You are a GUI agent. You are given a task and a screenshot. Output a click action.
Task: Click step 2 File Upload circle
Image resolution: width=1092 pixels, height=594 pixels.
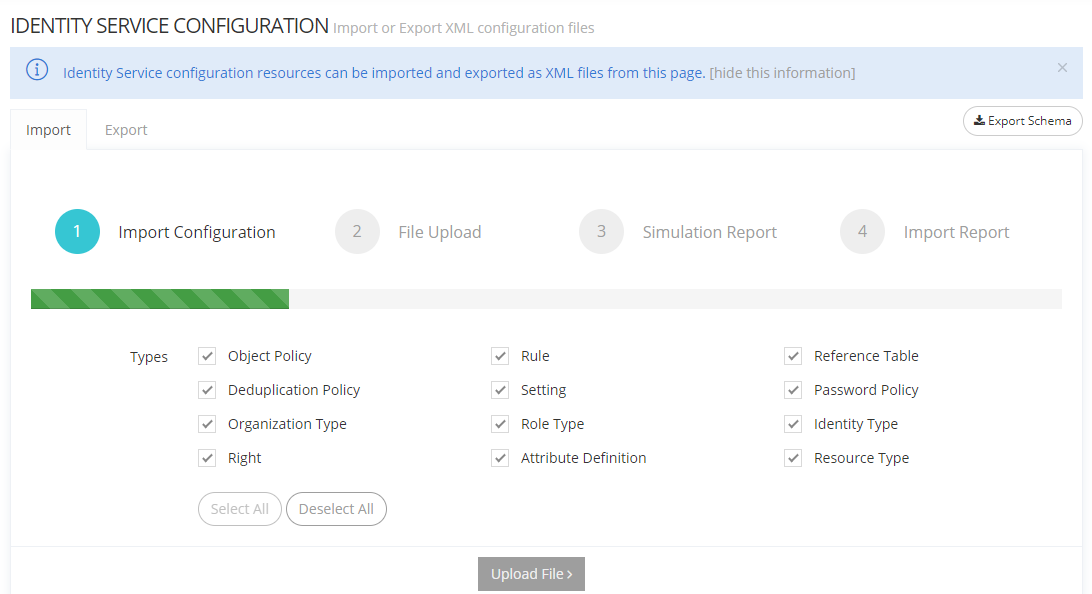pos(357,232)
